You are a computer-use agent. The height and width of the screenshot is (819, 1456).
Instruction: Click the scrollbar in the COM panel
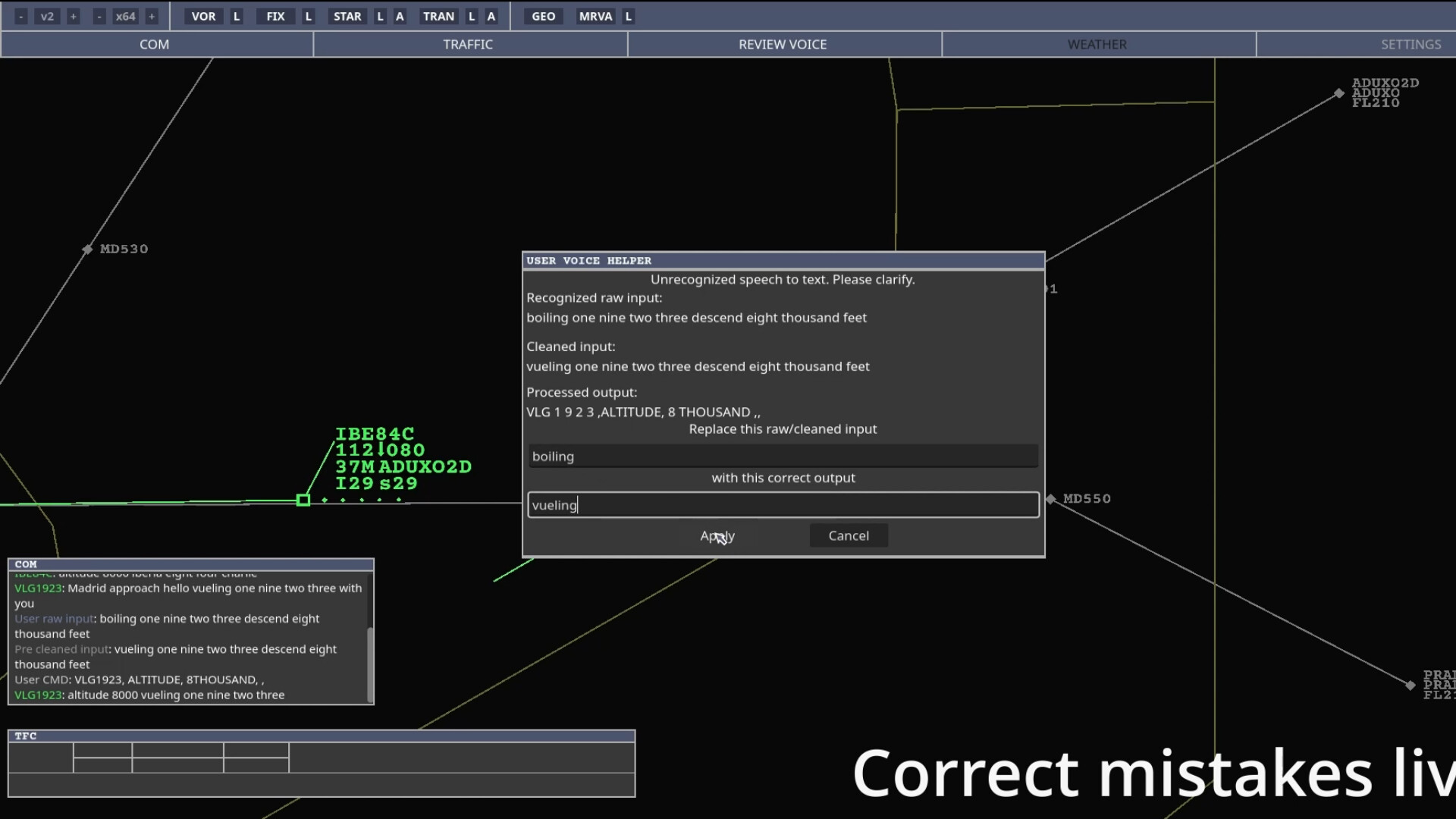(x=369, y=664)
